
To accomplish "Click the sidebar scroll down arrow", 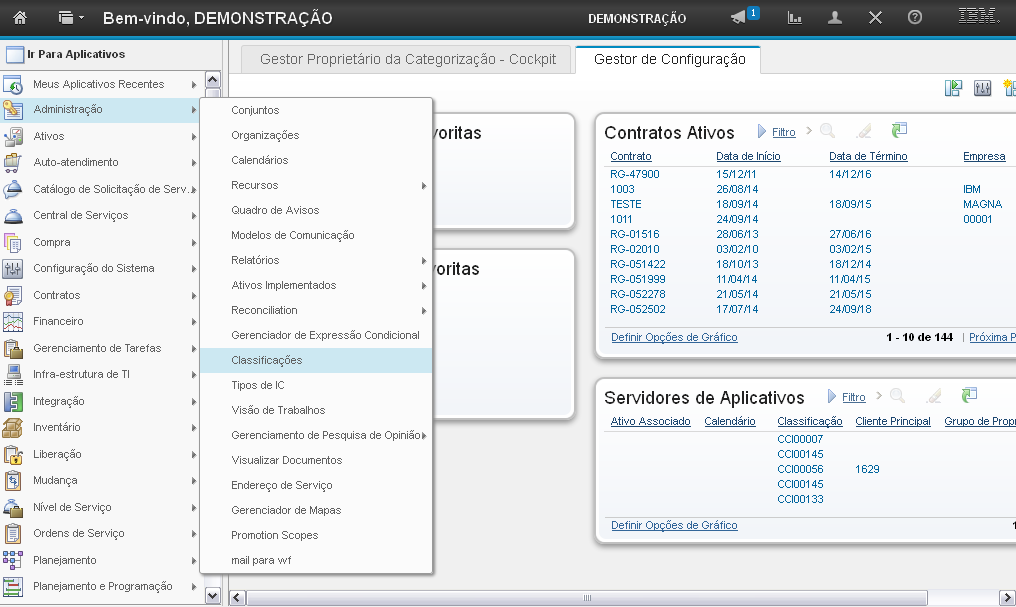I will pyautogui.click(x=212, y=595).
